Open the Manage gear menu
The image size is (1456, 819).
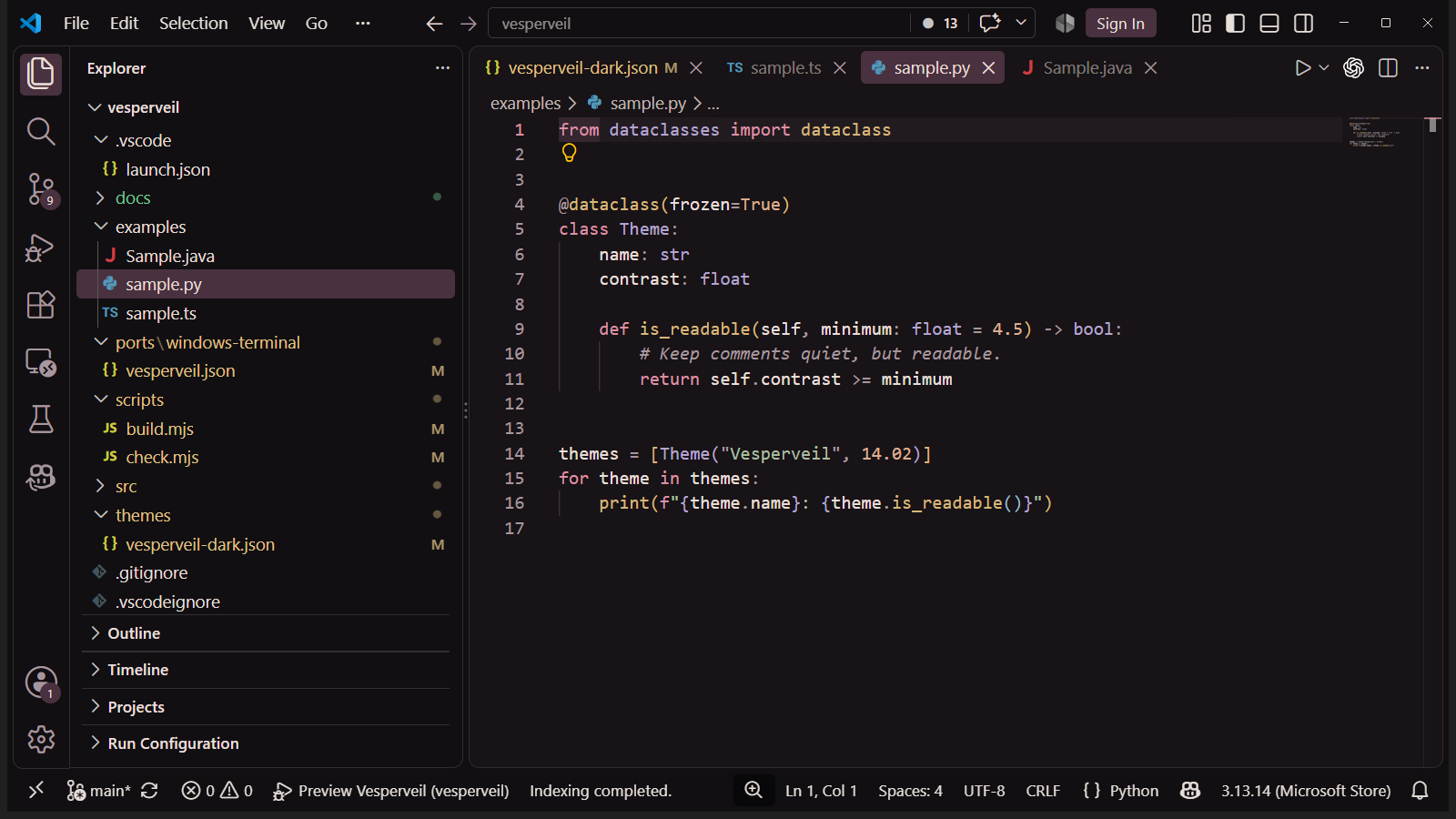(x=41, y=739)
